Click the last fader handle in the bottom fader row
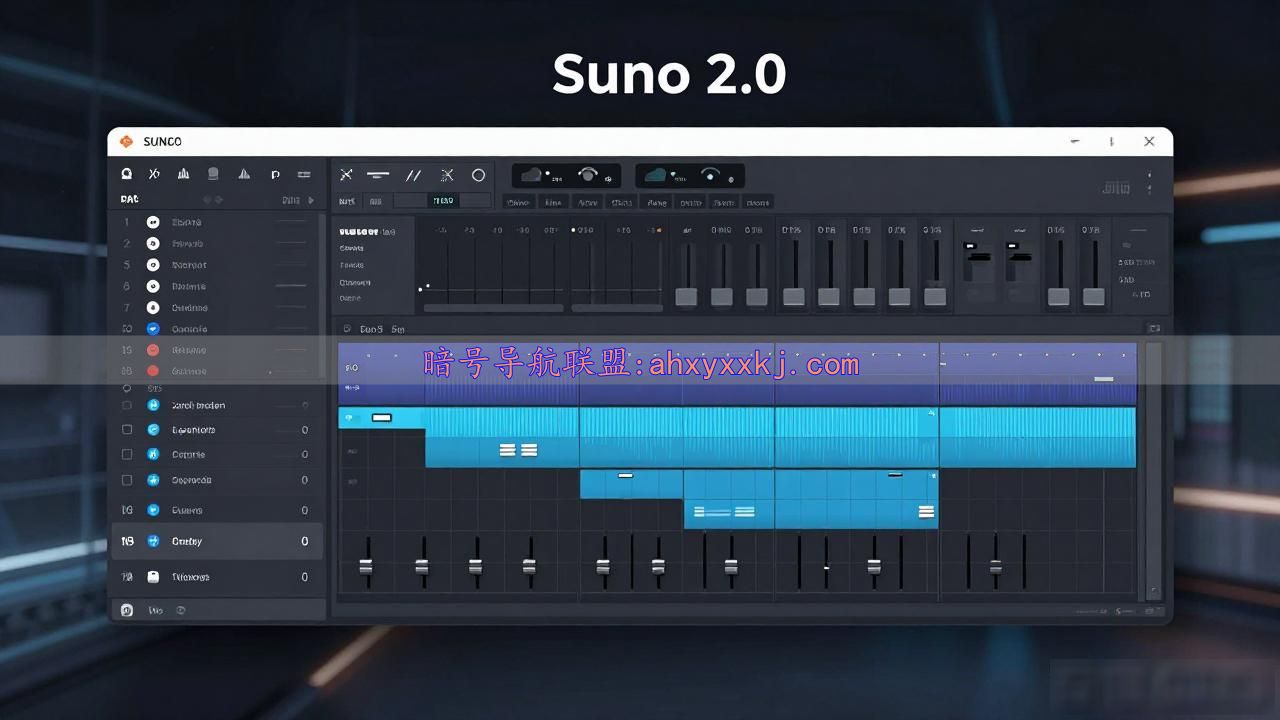Viewport: 1280px width, 720px height. [x=996, y=567]
